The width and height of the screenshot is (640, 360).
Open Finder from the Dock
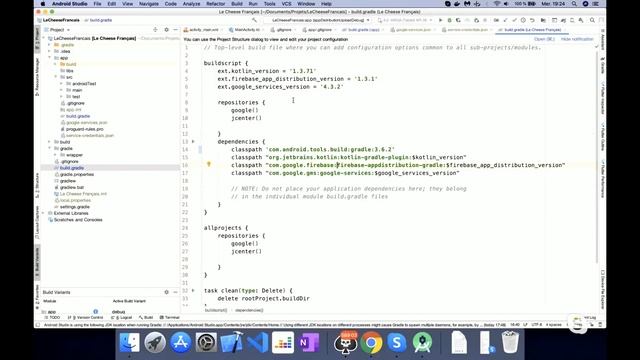pos(129,342)
